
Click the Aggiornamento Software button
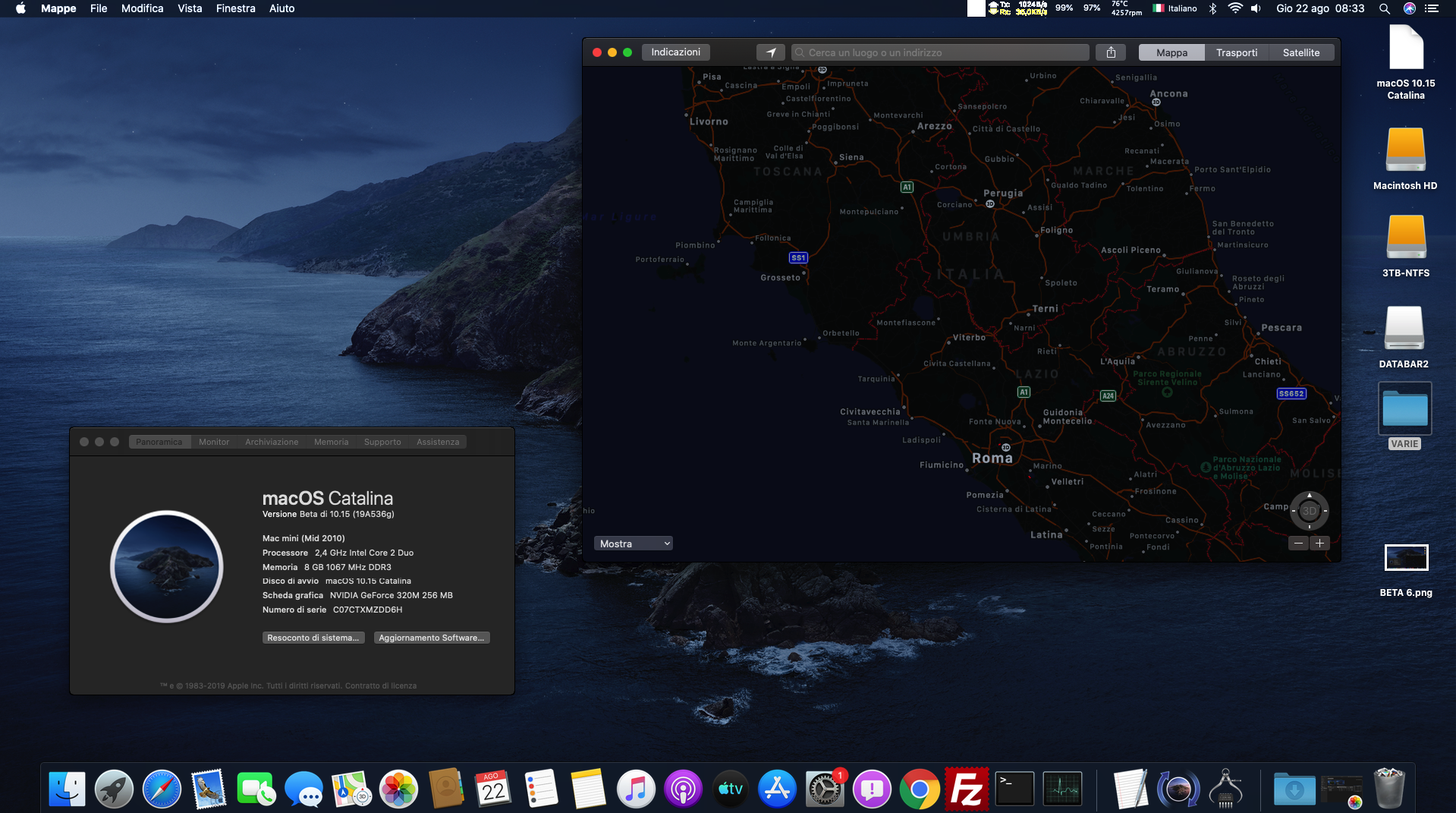[x=432, y=638]
